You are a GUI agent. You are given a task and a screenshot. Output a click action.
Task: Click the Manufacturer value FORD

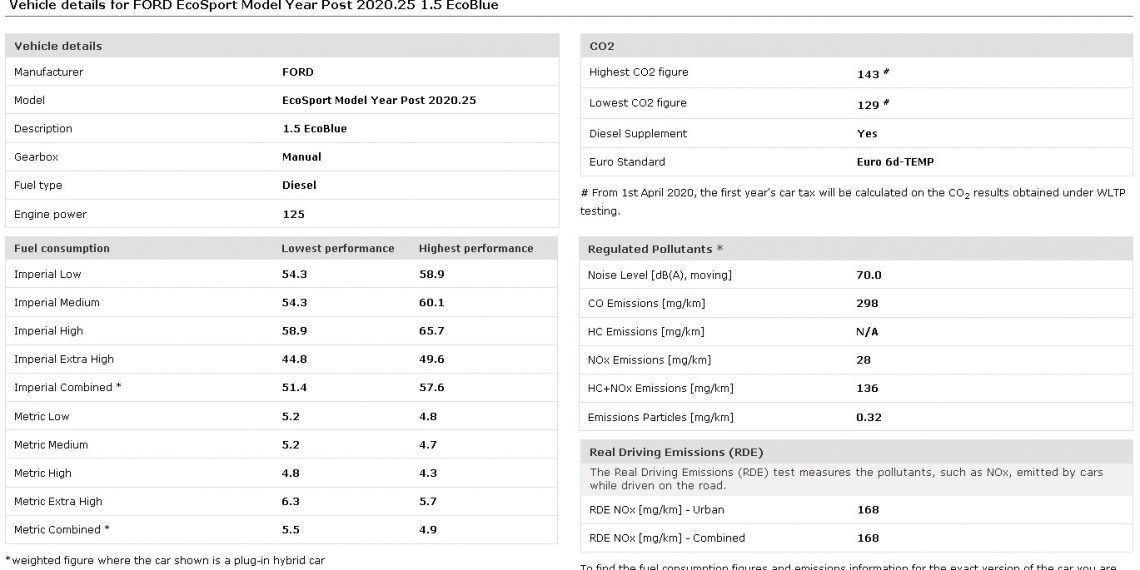298,72
